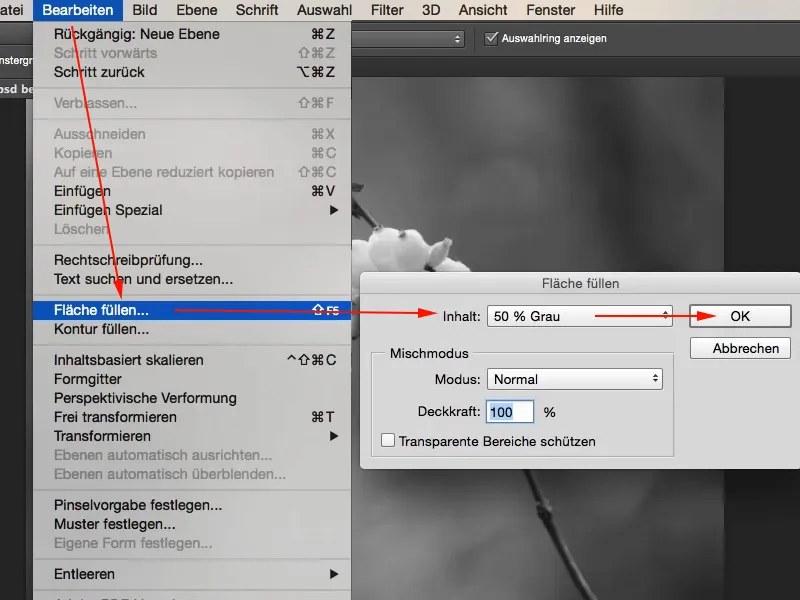Open the Inhalt dropdown showing 50 % Grau

(x=580, y=316)
